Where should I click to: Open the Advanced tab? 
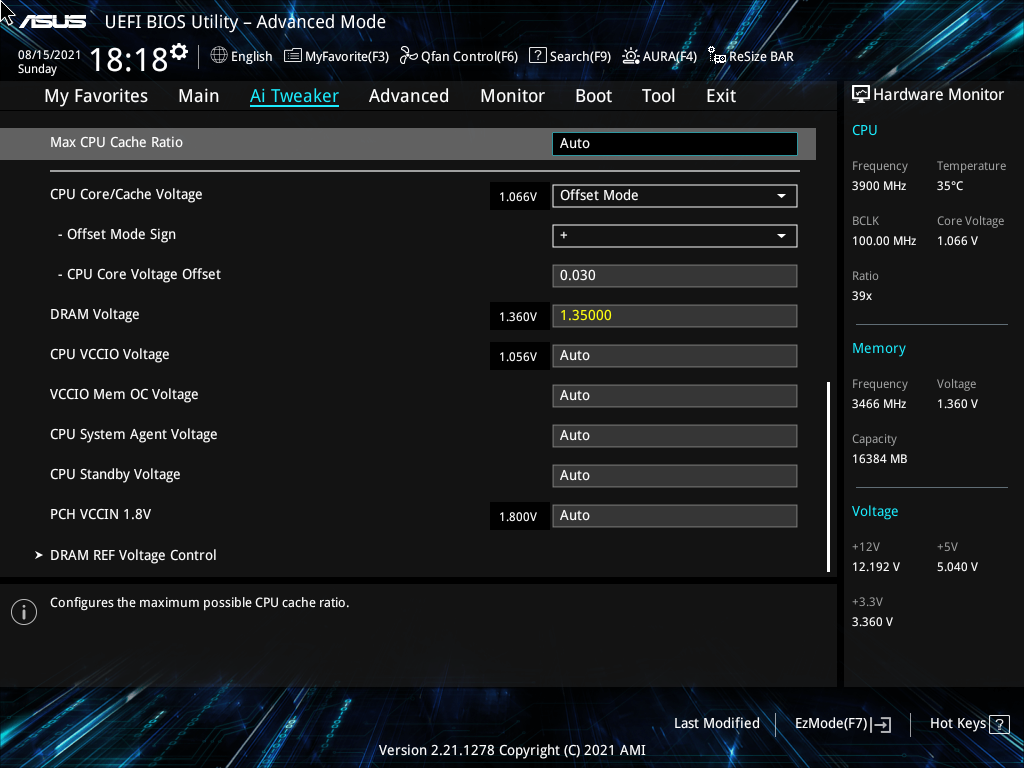pos(409,96)
